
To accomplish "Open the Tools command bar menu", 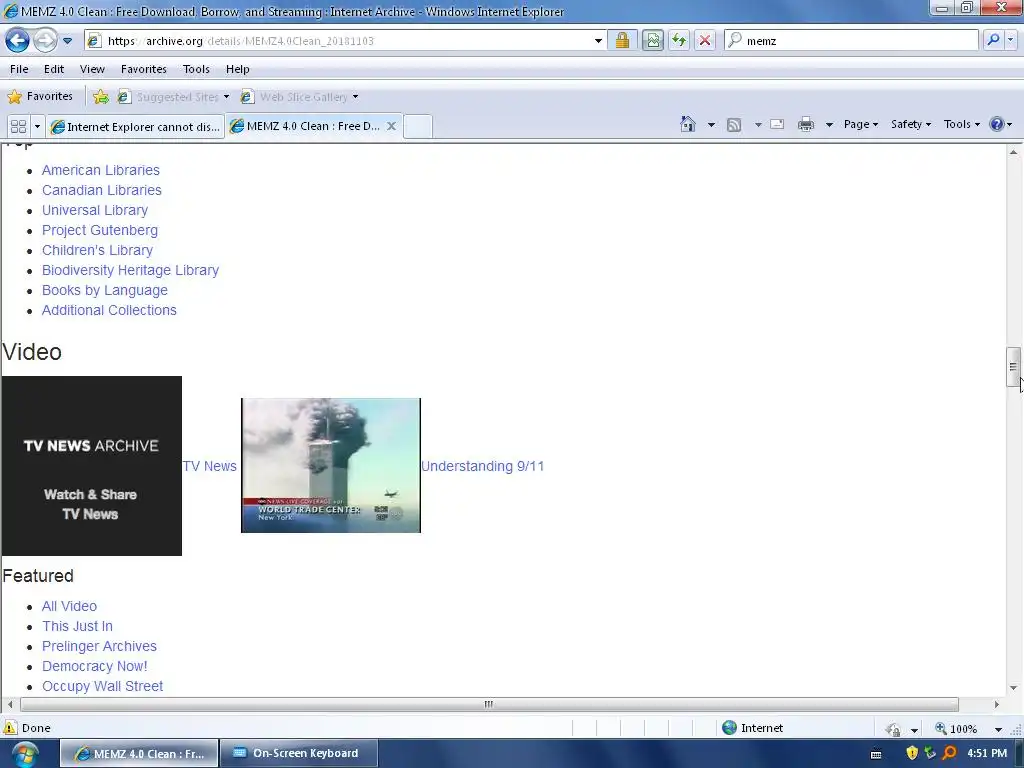I will (x=962, y=124).
